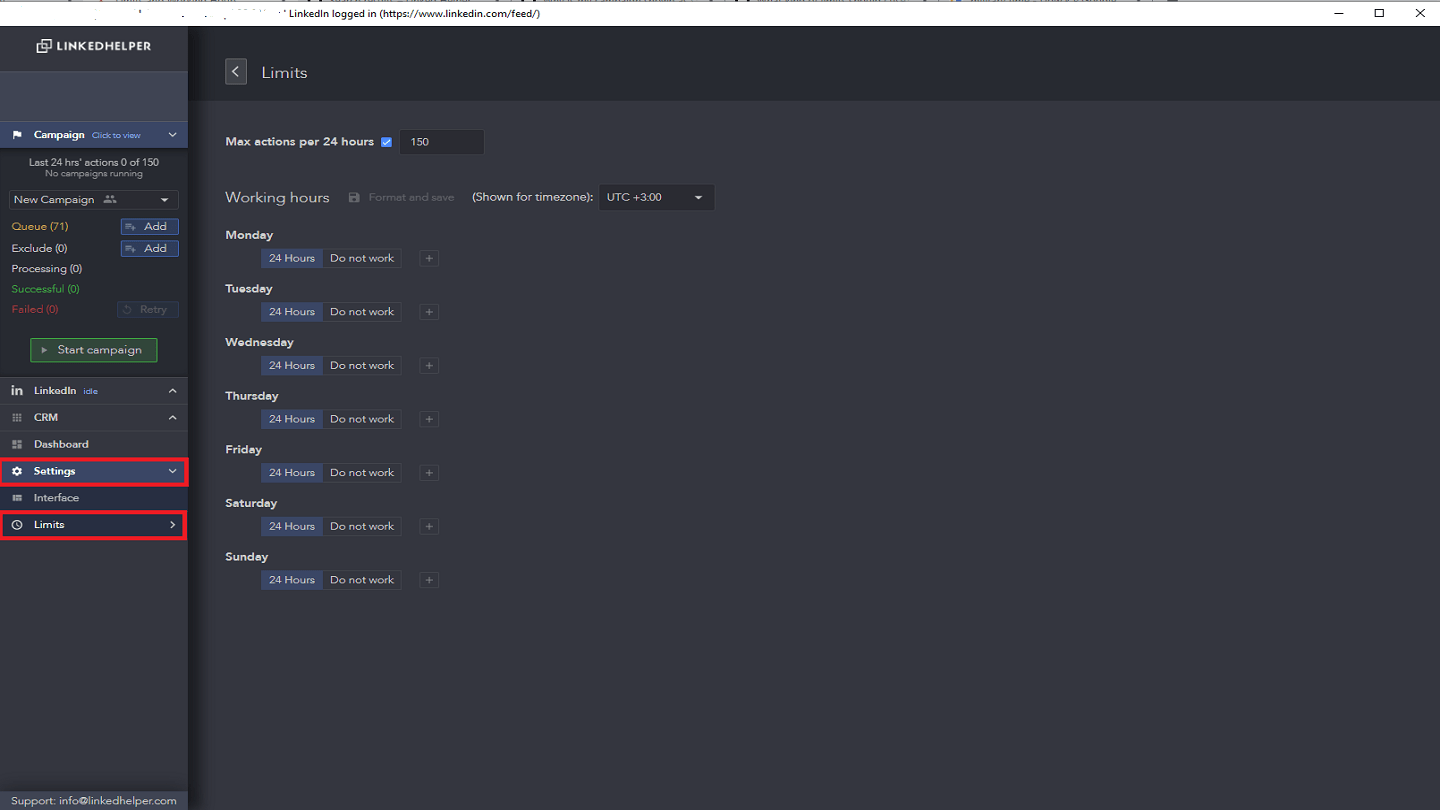Collapse the Campaign section chevron

coord(172,135)
